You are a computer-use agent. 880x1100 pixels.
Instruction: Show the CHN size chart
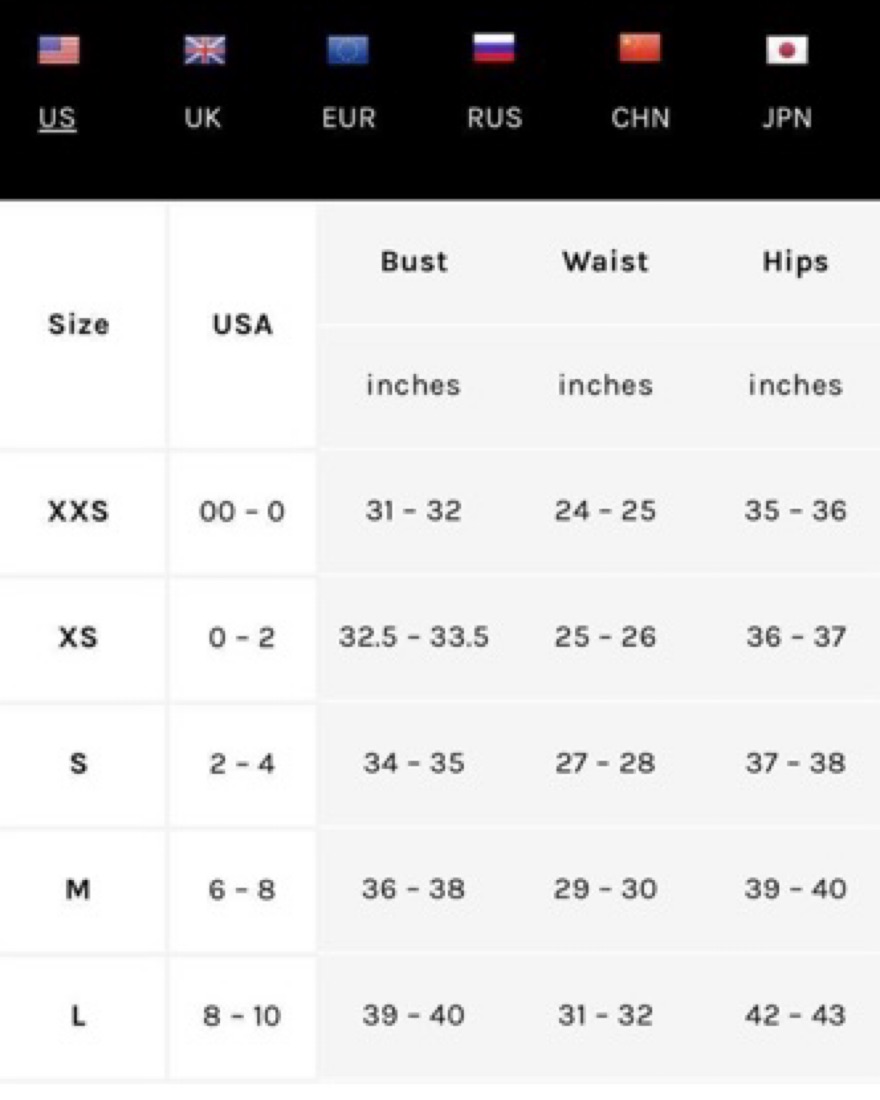pyautogui.click(x=641, y=118)
